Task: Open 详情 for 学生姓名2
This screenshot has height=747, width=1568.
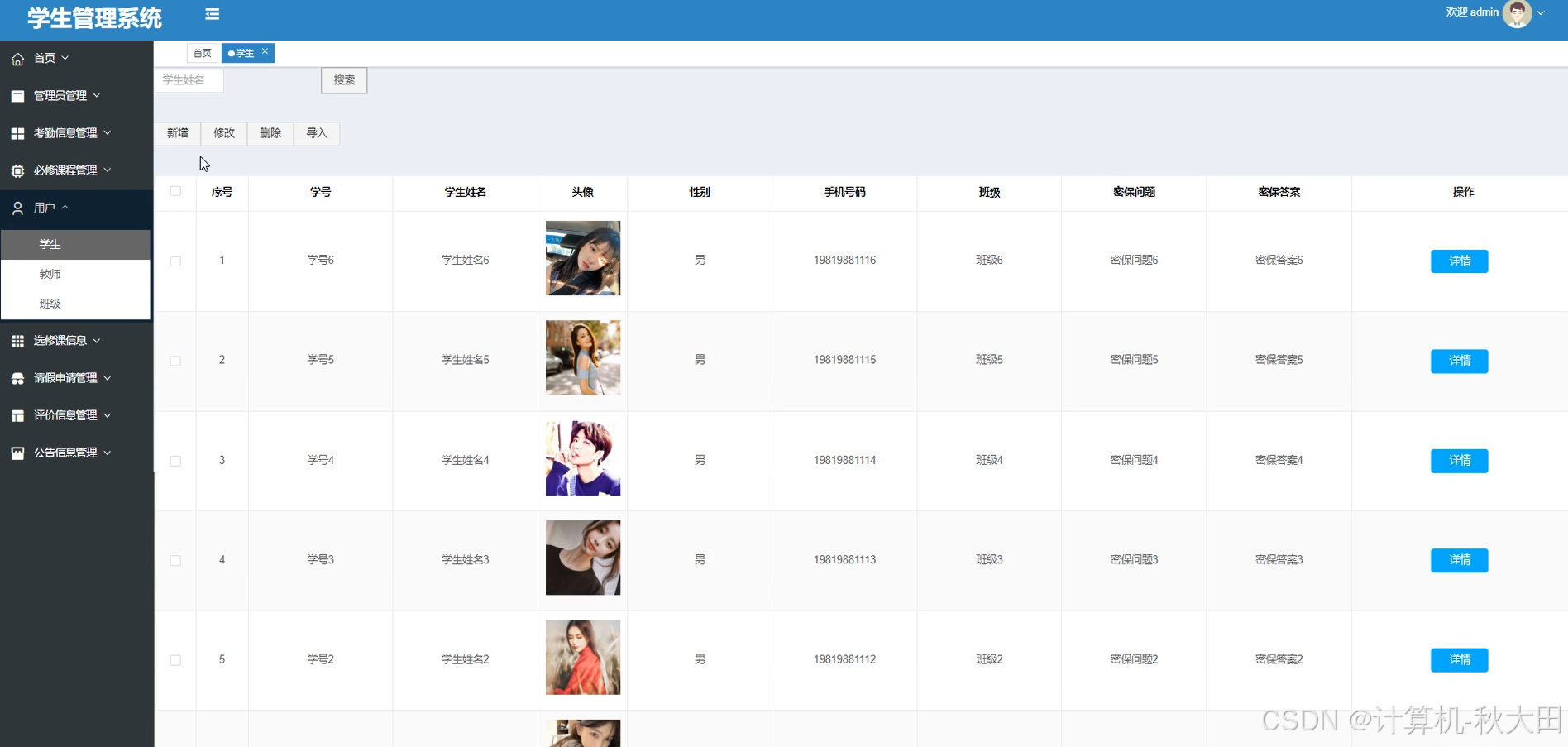Action: click(1460, 660)
